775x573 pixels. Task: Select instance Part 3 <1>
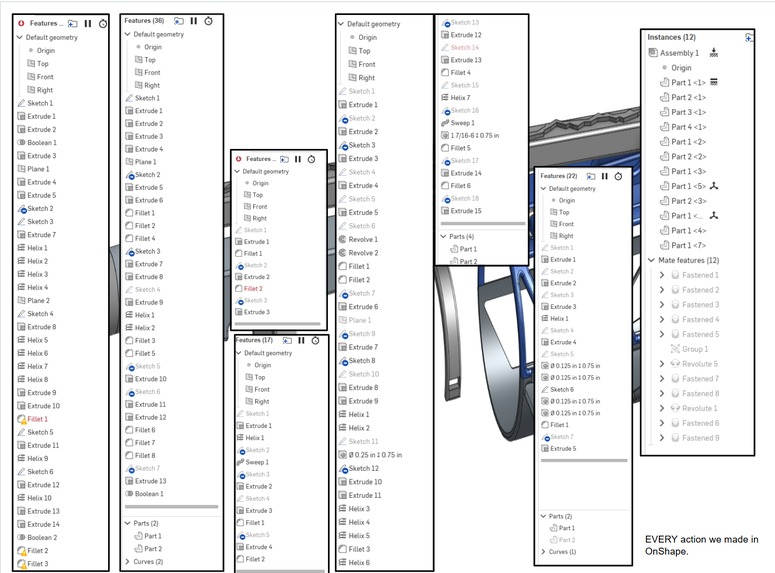pyautogui.click(x=689, y=112)
